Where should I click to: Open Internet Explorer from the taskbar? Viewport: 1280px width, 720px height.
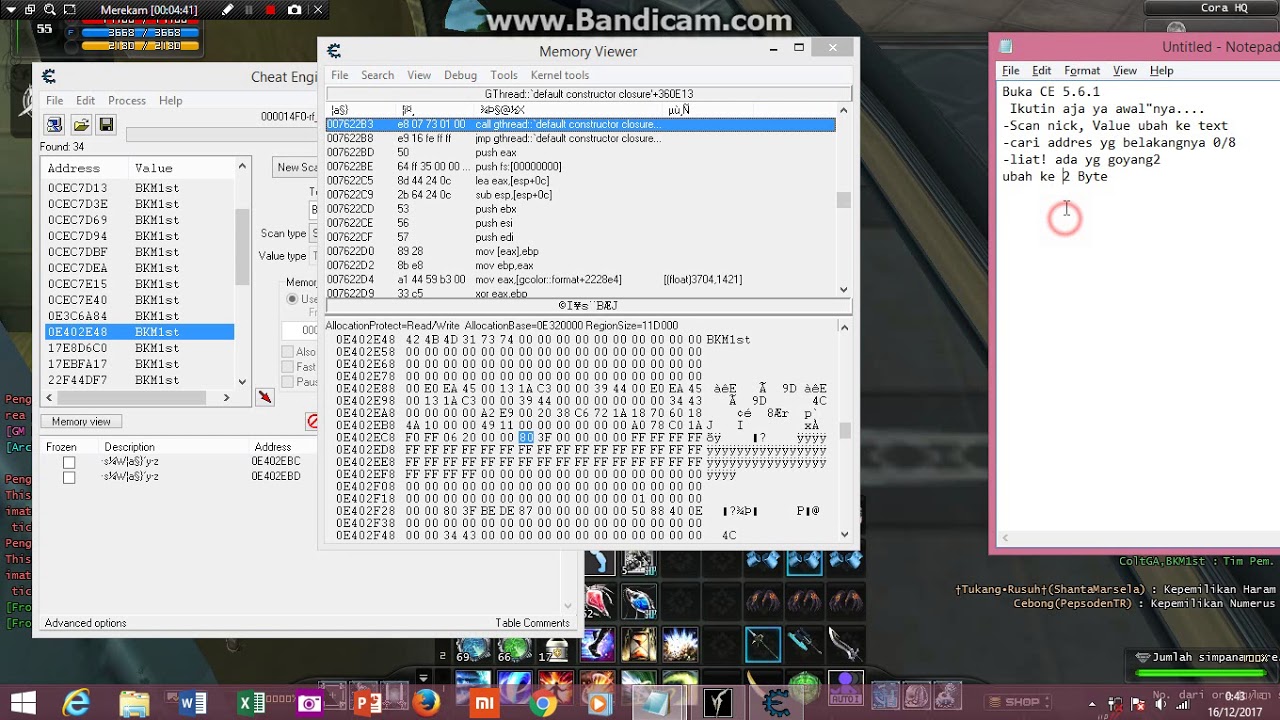coord(77,703)
